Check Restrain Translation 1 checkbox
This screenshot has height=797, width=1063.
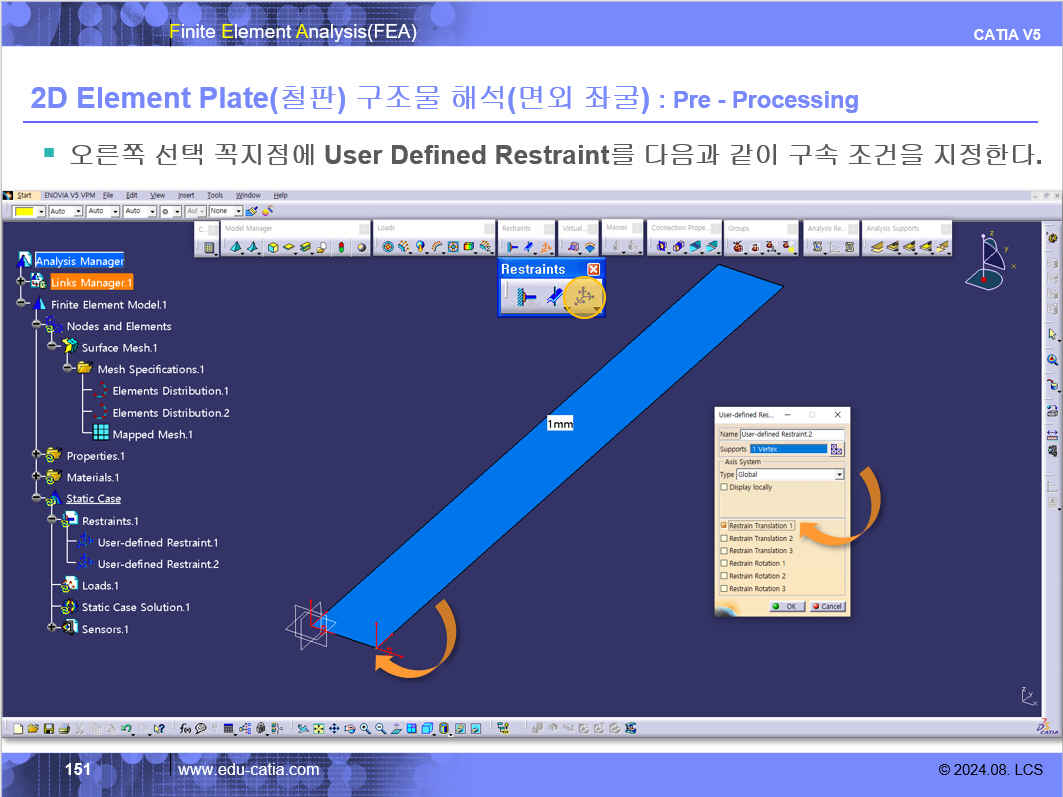click(x=723, y=525)
